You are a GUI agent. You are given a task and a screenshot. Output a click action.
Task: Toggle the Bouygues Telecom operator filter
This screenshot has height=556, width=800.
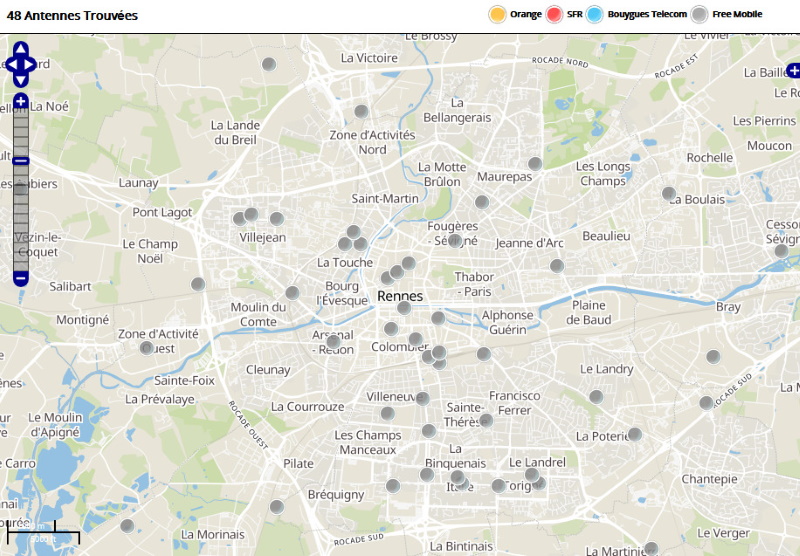(x=595, y=14)
